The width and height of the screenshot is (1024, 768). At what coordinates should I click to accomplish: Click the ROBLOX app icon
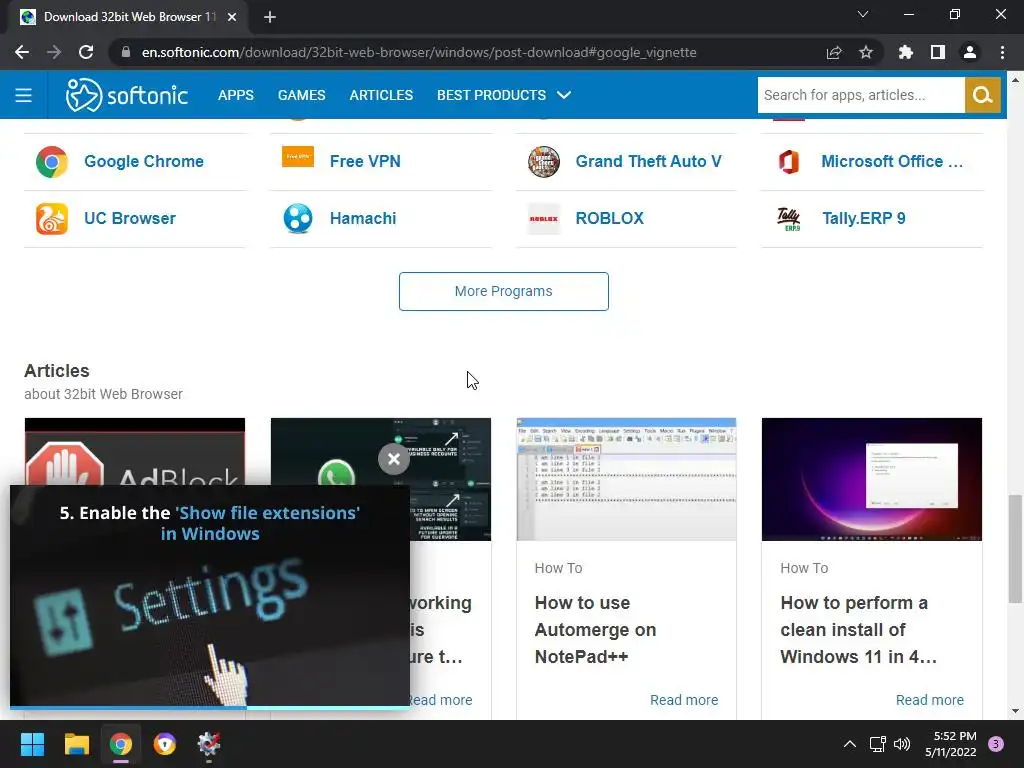[x=543, y=219]
